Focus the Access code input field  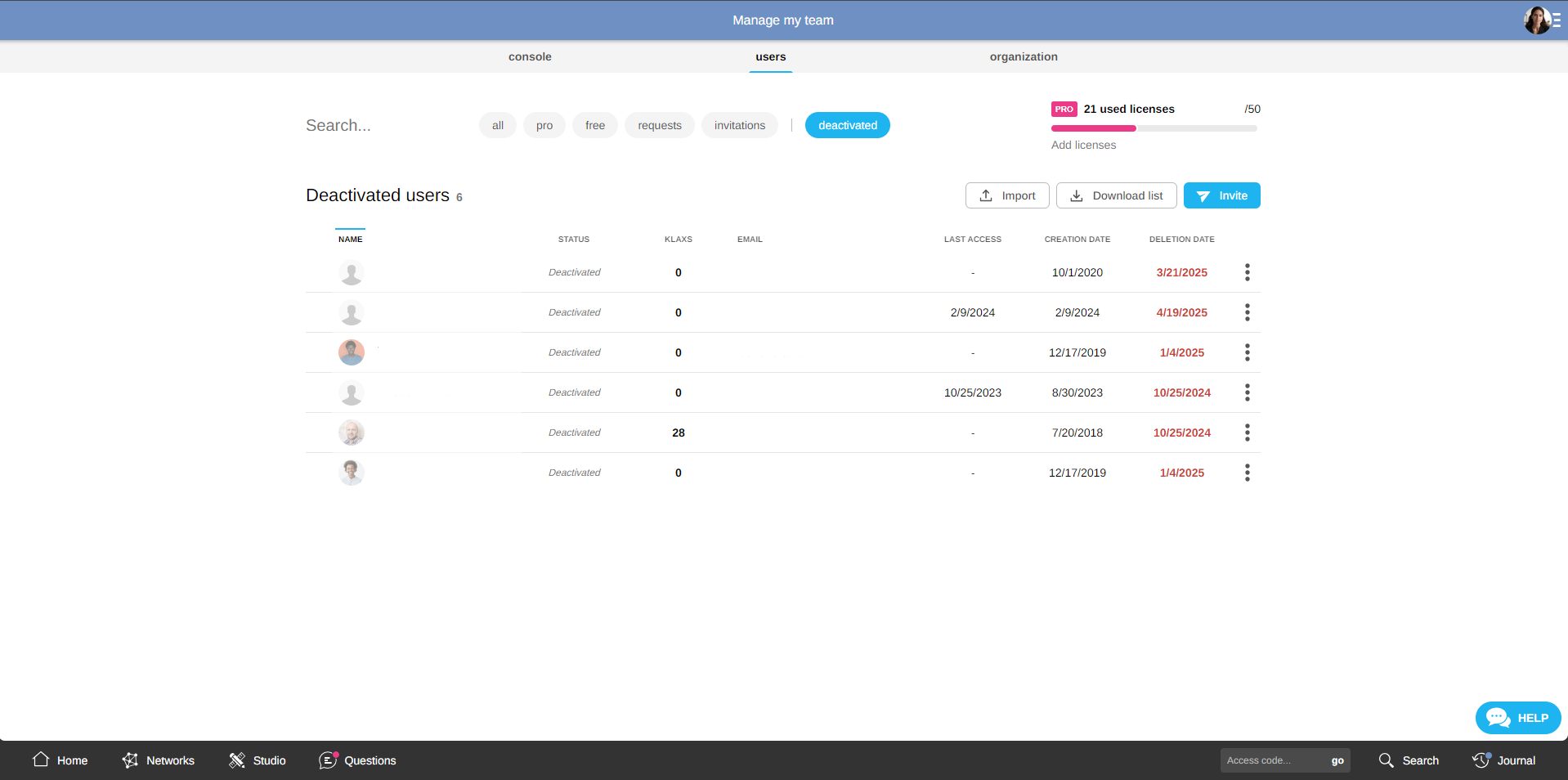click(1271, 760)
